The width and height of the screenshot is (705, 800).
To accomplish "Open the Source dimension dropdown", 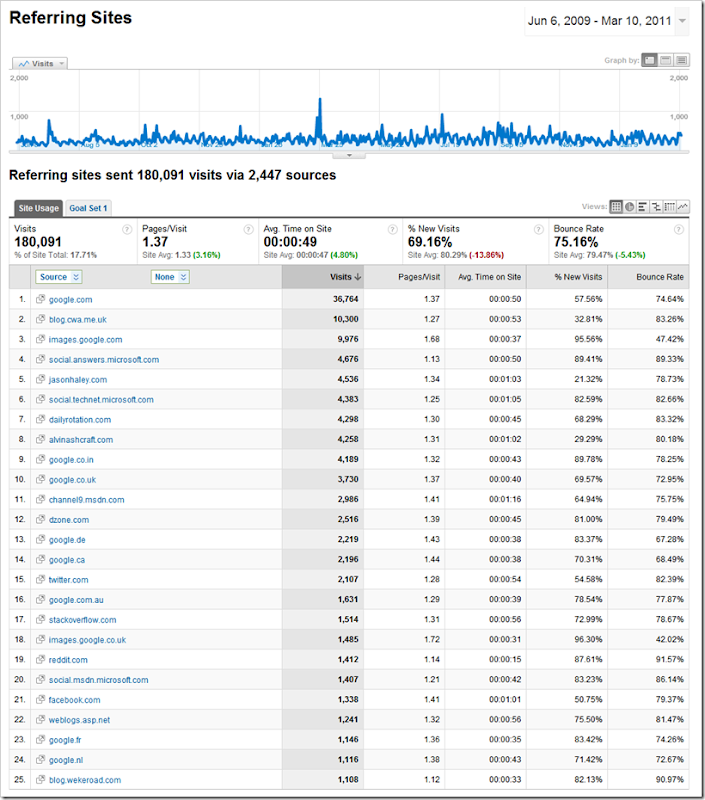I will tap(59, 277).
